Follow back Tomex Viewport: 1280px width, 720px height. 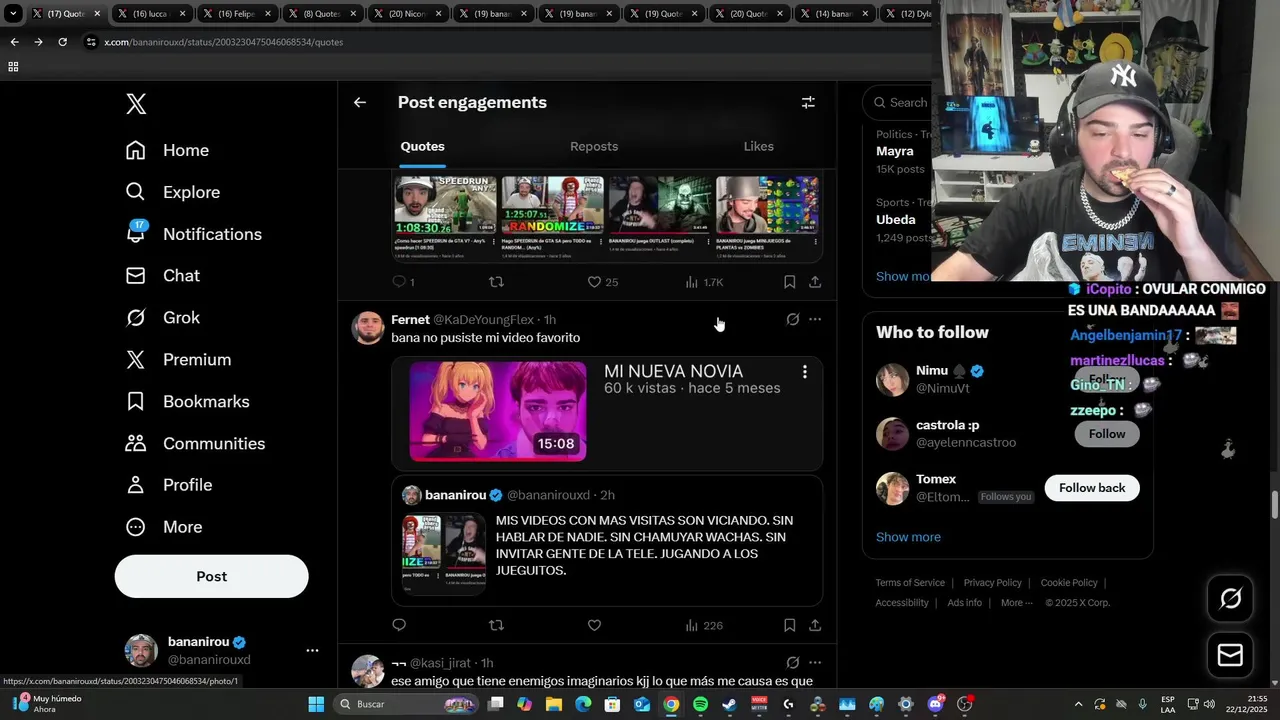1092,488
